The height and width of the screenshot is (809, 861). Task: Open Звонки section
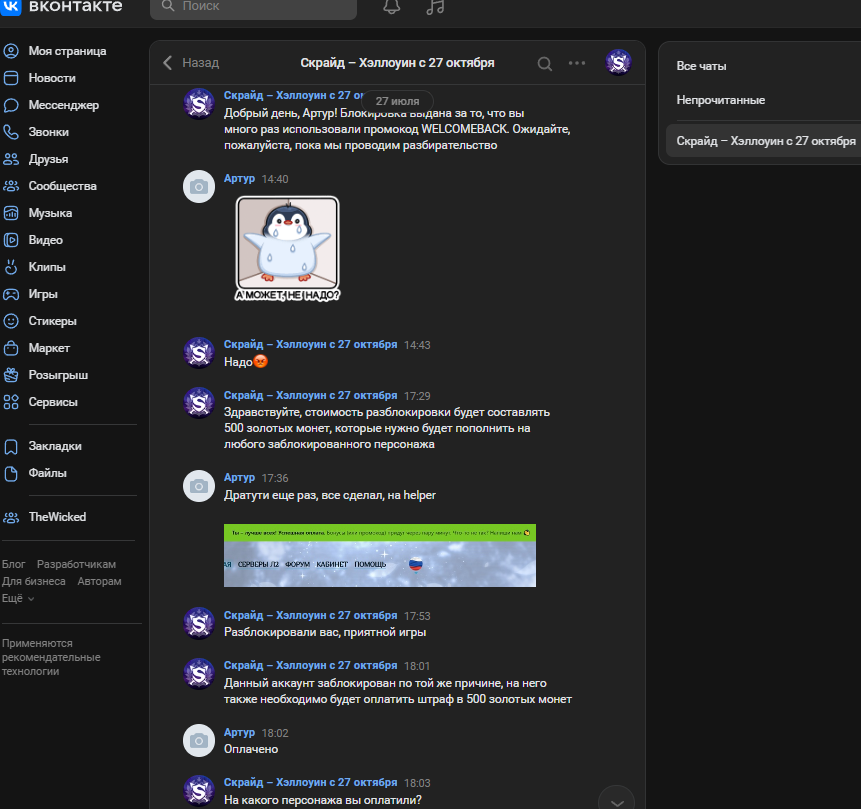pyautogui.click(x=50, y=132)
